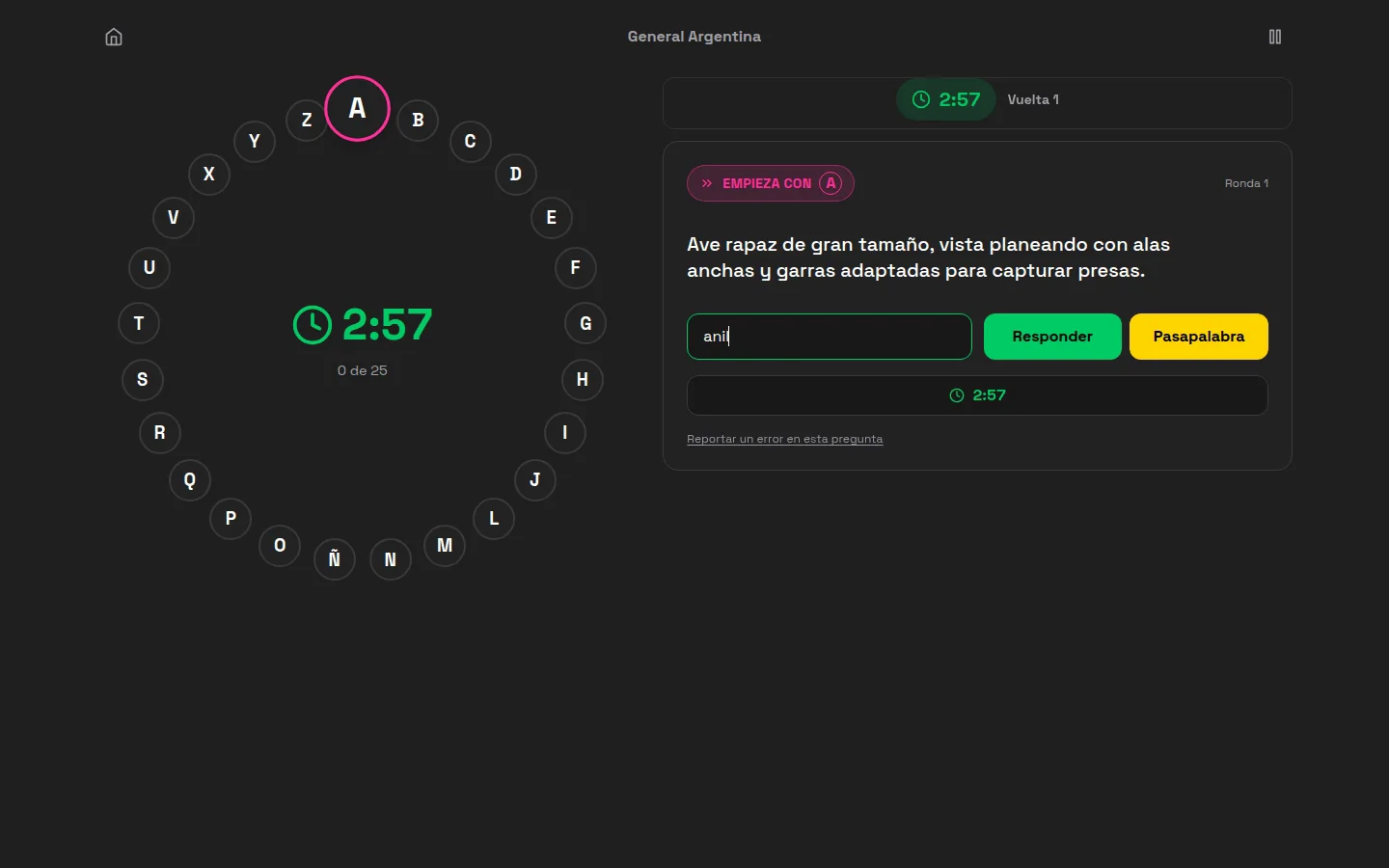Select letter X on the wheel
Image resolution: width=1389 pixels, height=868 pixels.
(208, 175)
